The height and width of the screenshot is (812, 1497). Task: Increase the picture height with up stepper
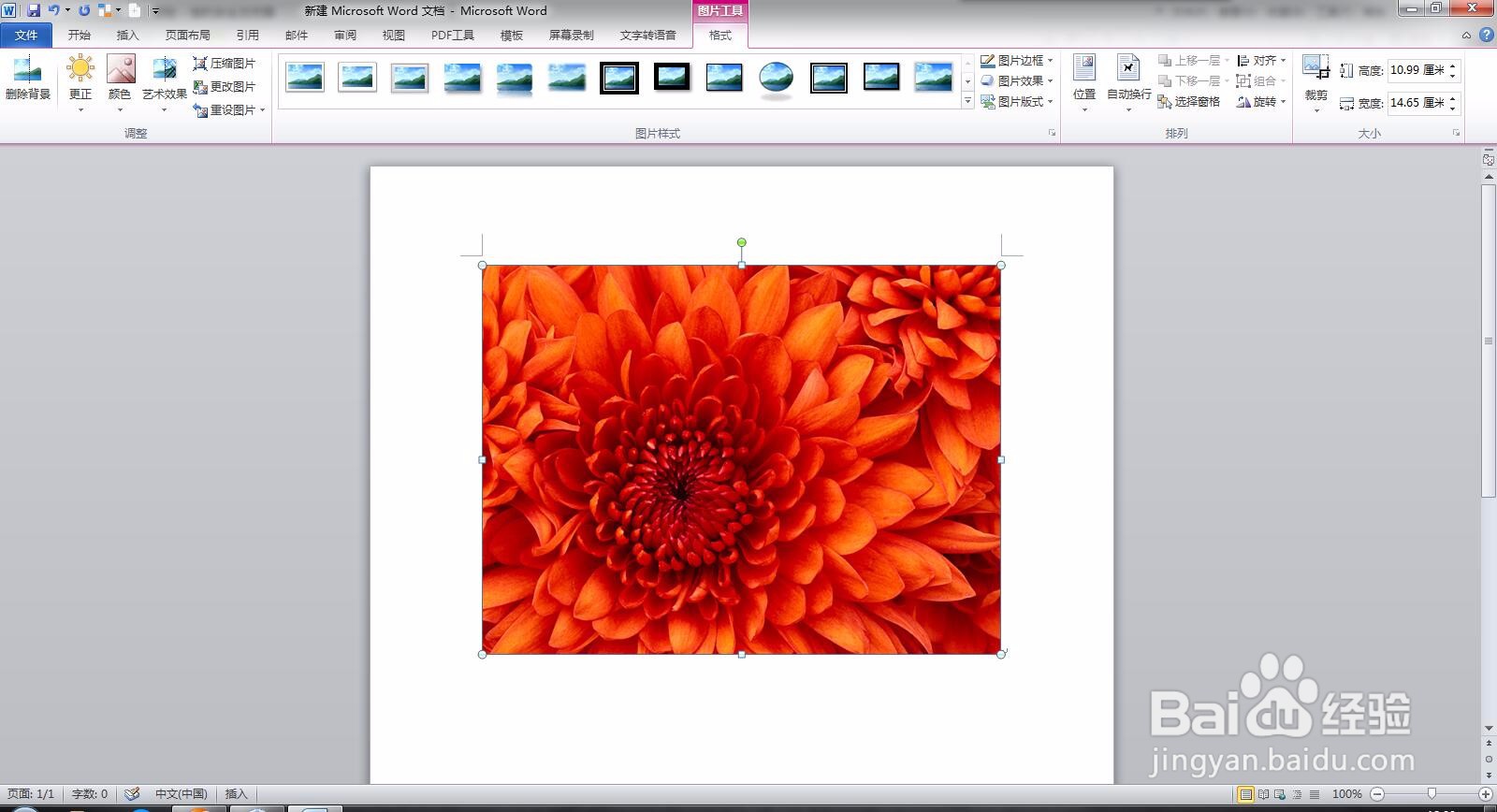click(1453, 65)
